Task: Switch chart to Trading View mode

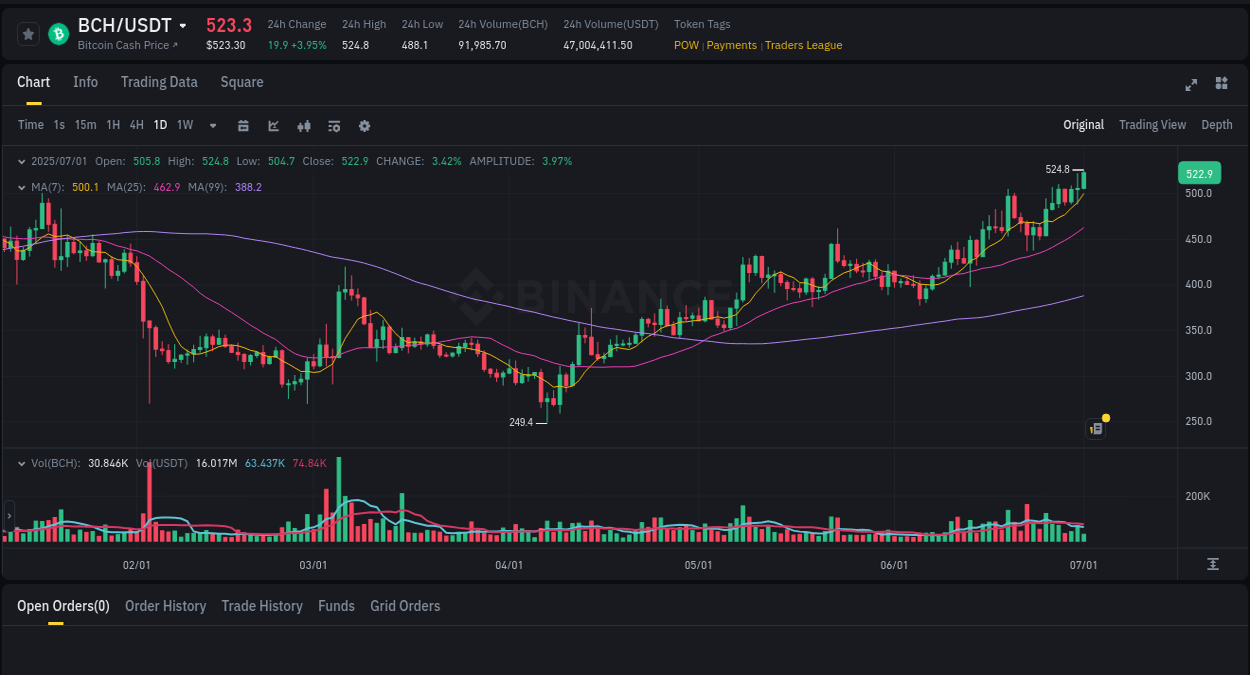Action: click(x=1152, y=125)
